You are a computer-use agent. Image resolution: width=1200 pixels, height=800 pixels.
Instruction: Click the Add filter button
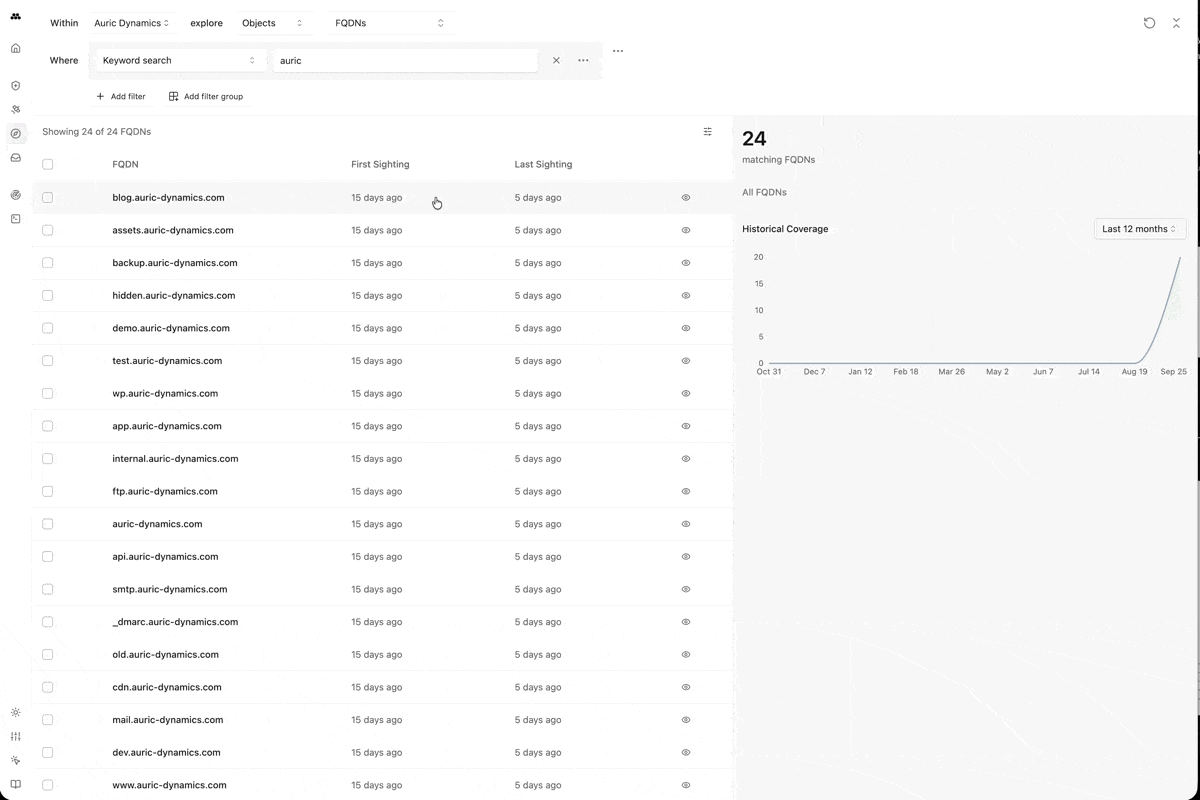pos(121,97)
